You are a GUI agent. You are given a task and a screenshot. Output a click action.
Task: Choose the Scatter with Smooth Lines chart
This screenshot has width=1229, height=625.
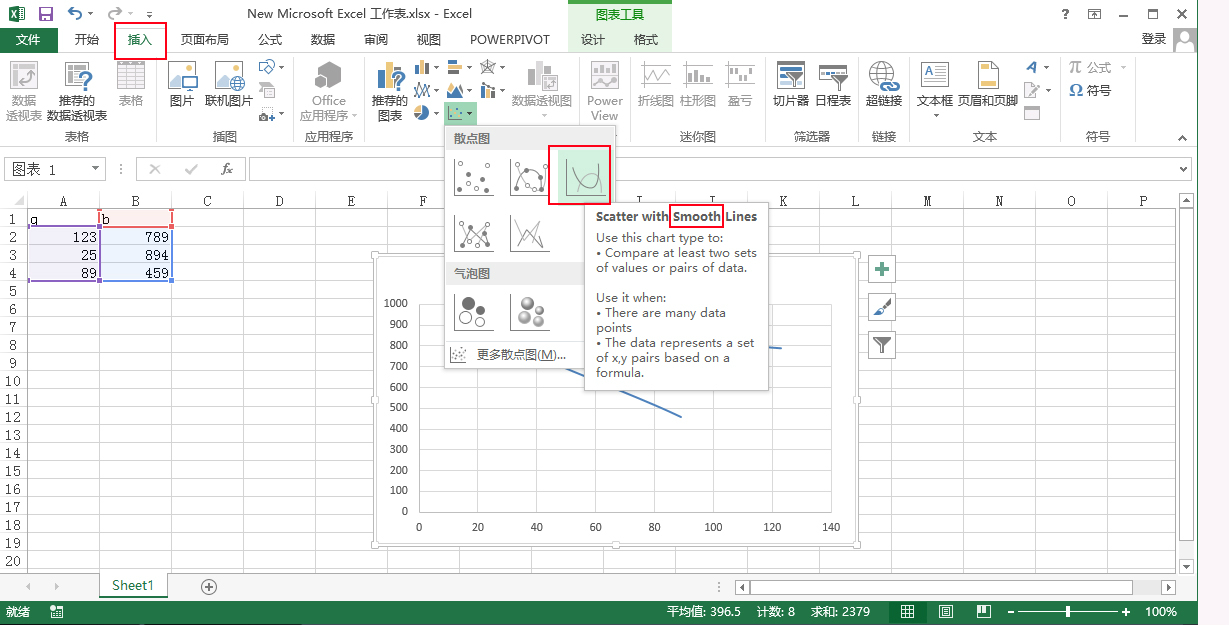[580, 174]
